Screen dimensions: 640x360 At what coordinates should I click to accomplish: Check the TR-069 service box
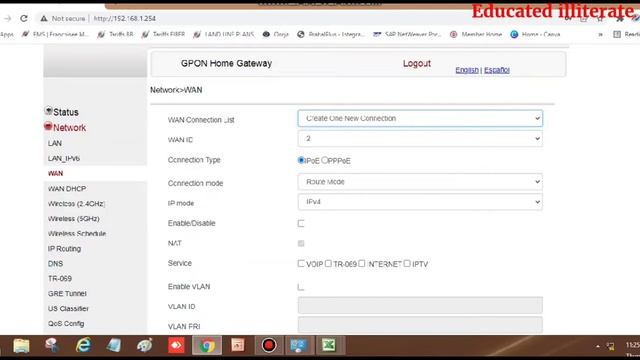point(328,263)
